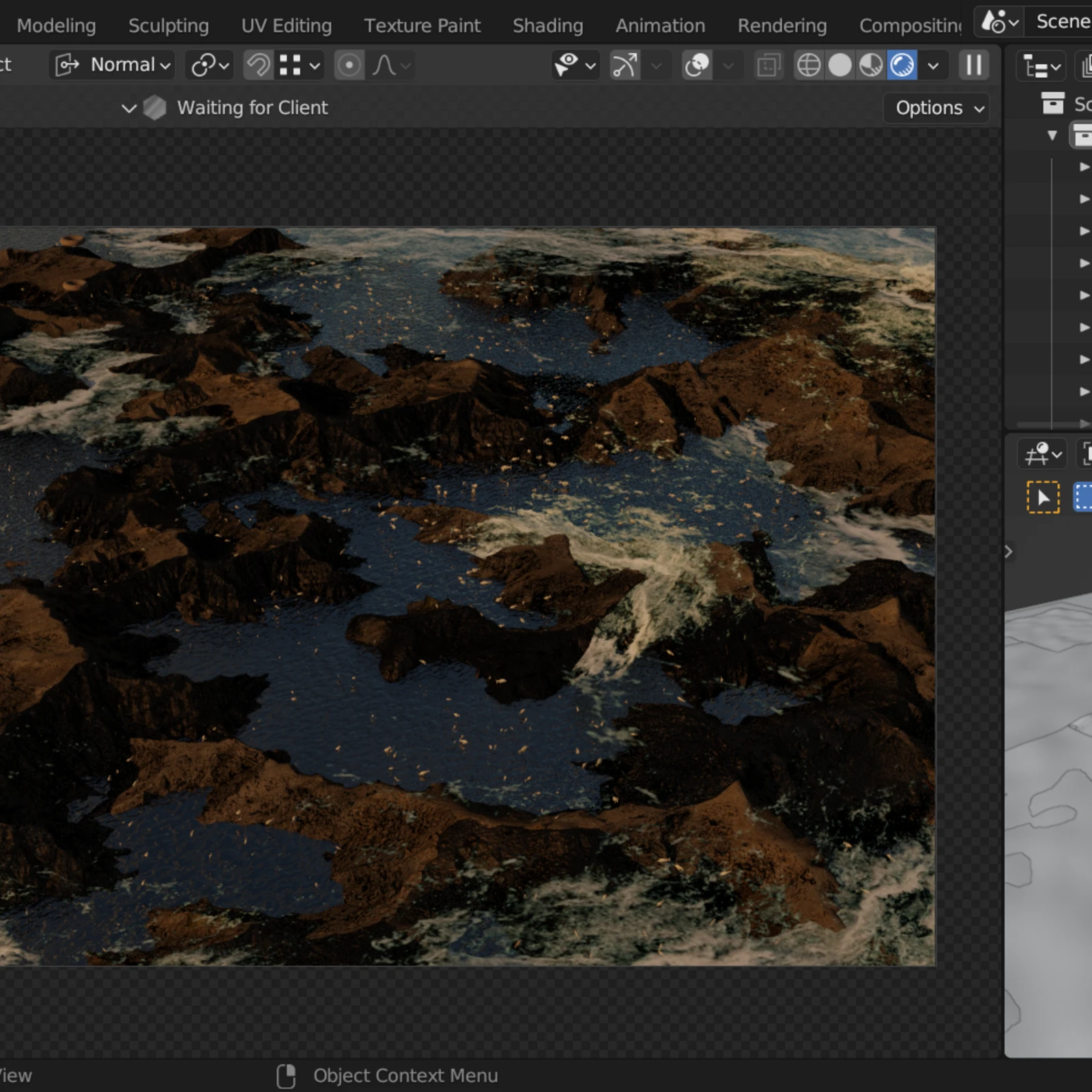Pause viewport render with the pause icon
The height and width of the screenshot is (1092, 1092).
[x=974, y=66]
